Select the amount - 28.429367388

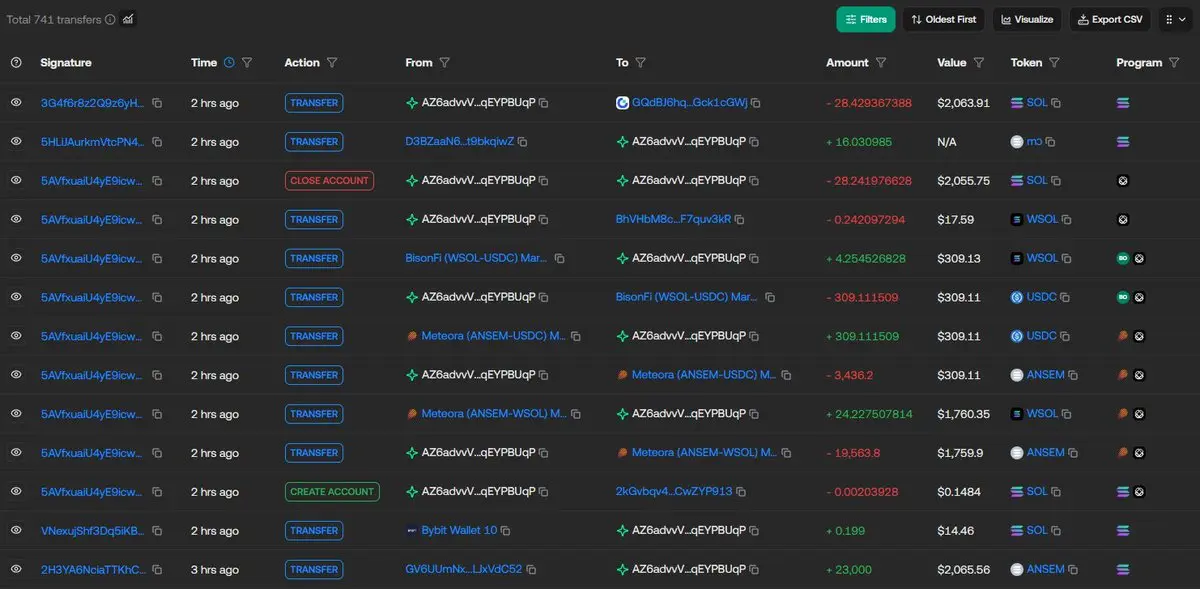coord(869,102)
